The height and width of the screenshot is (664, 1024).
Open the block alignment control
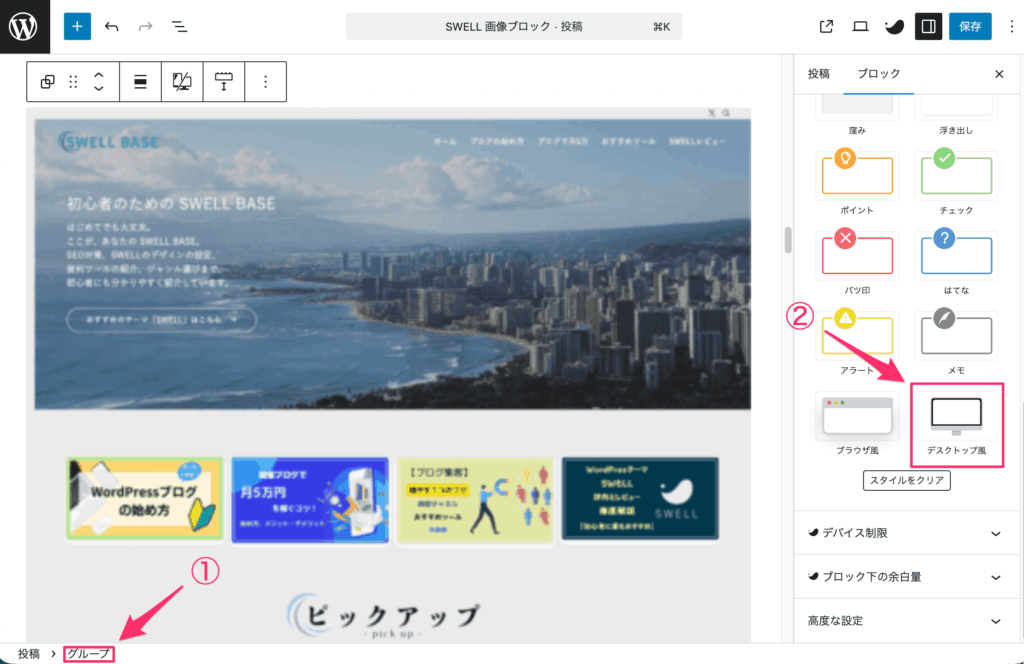(140, 81)
